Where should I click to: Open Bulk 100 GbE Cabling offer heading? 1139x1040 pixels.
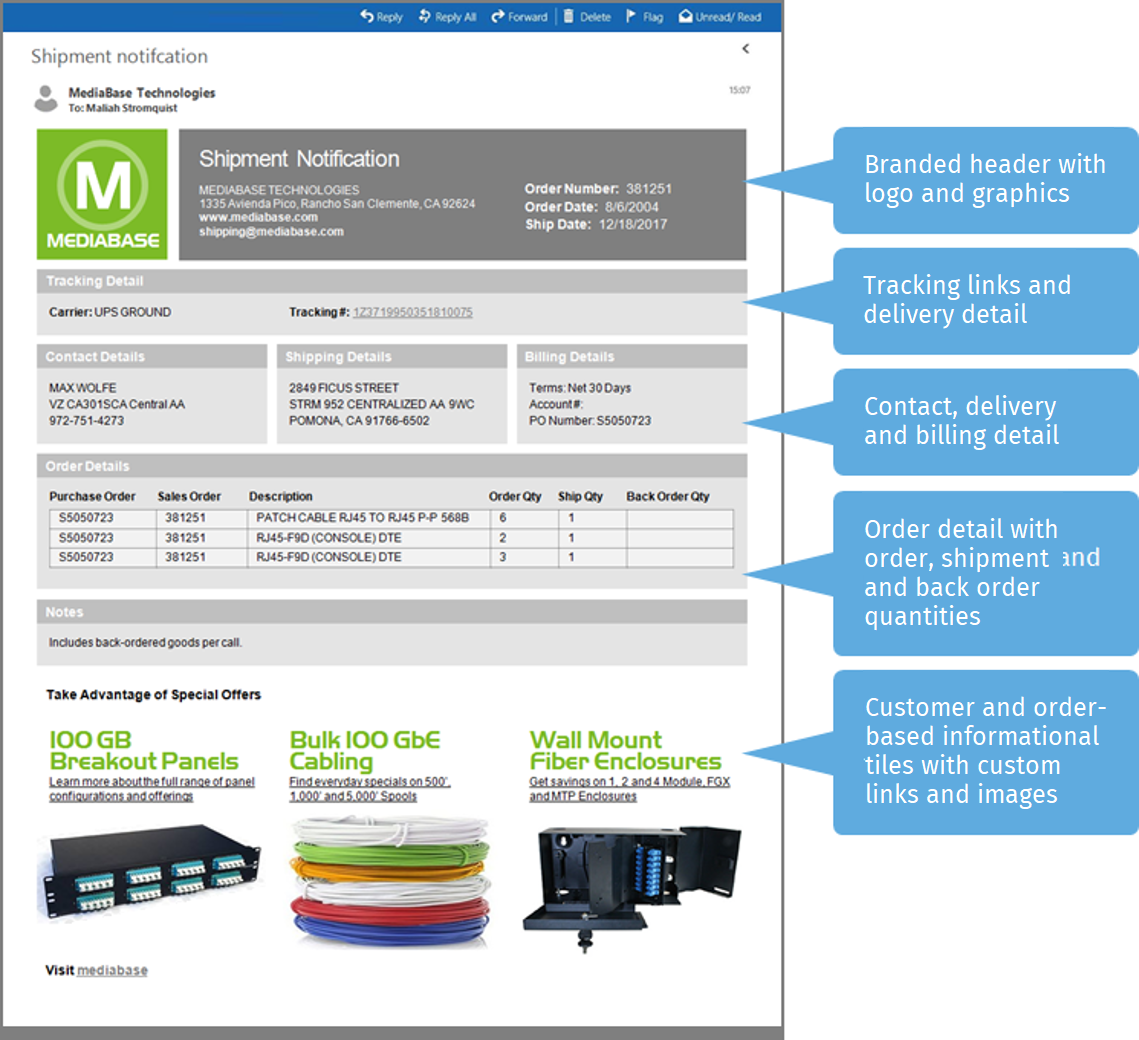[364, 750]
